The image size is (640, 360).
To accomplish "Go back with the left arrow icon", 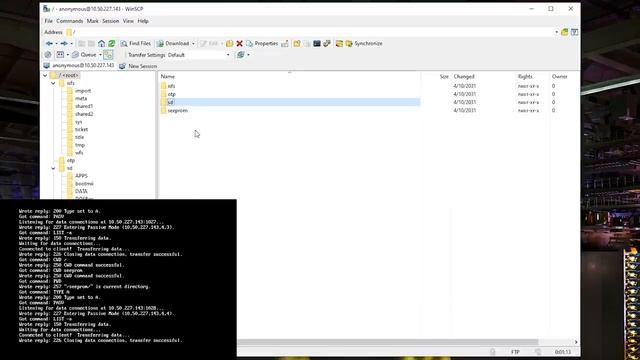I will tap(49, 43).
